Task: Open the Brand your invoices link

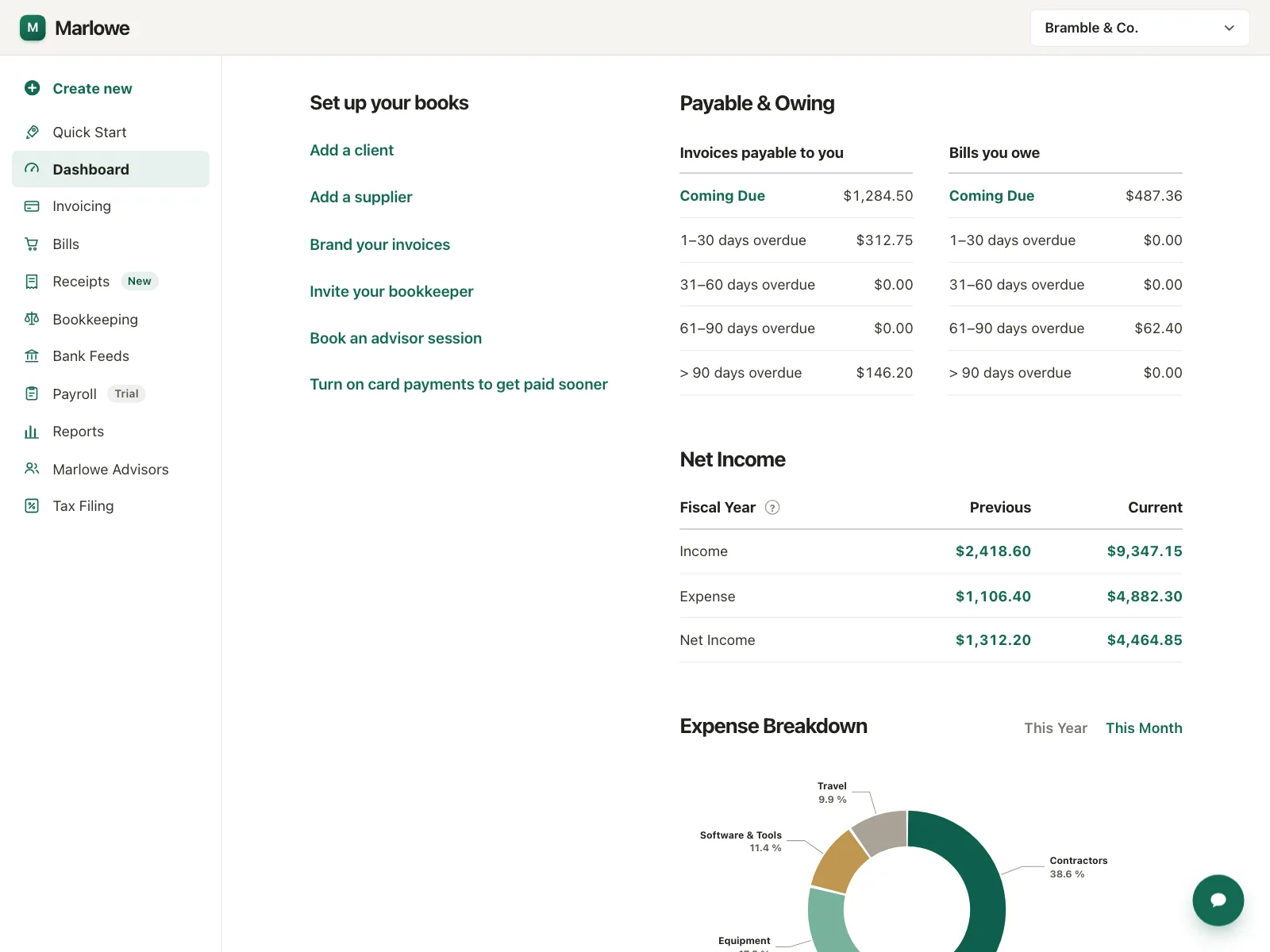Action: [379, 244]
